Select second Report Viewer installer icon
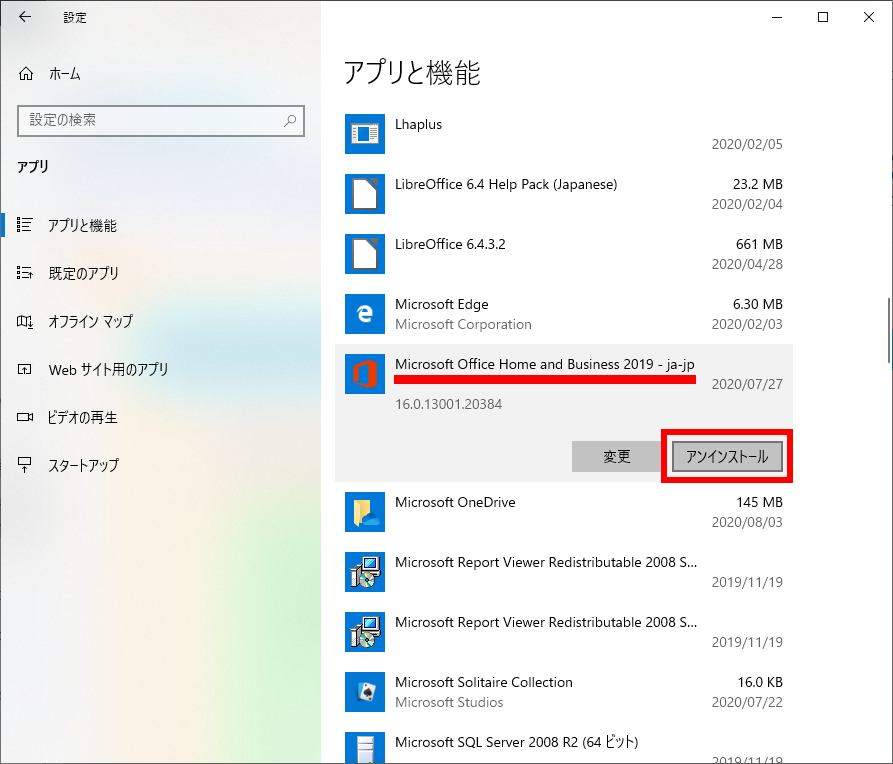893x764 pixels. tap(364, 632)
